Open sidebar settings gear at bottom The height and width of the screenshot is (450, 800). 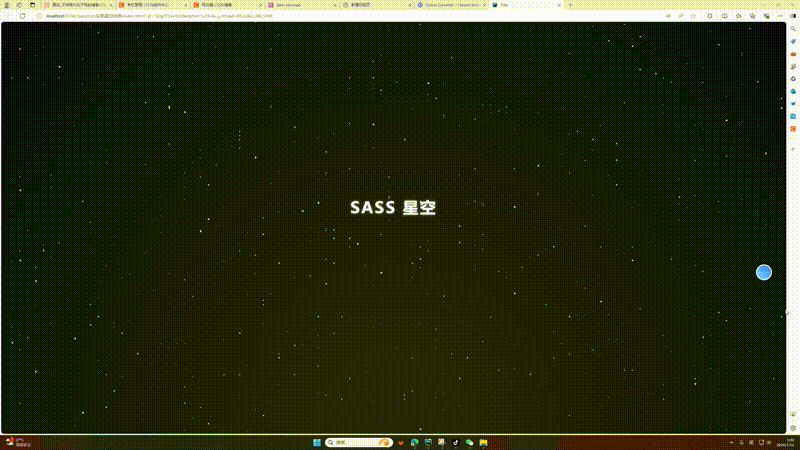point(793,428)
